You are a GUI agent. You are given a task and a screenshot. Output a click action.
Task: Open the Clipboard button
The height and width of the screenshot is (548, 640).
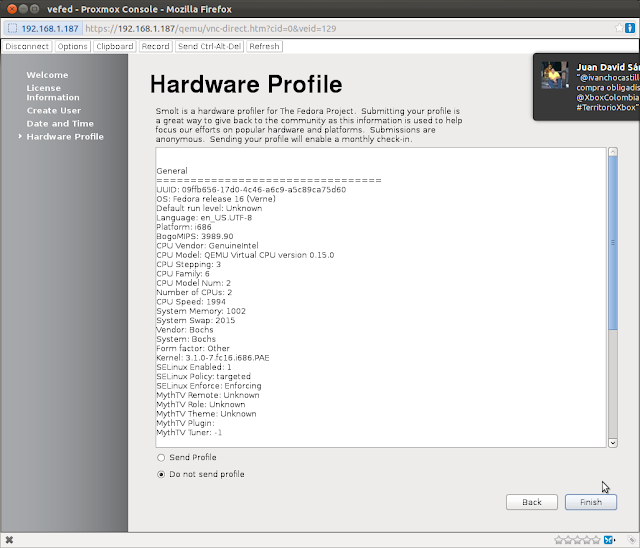[115, 46]
